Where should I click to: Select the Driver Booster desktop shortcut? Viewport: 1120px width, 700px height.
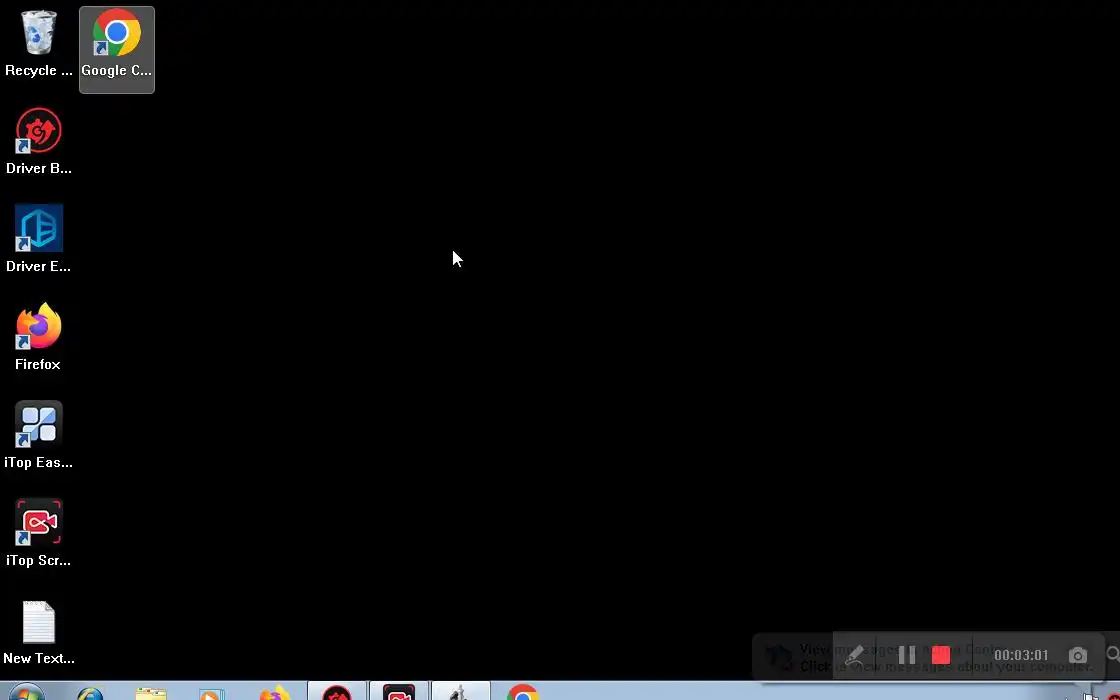39,141
